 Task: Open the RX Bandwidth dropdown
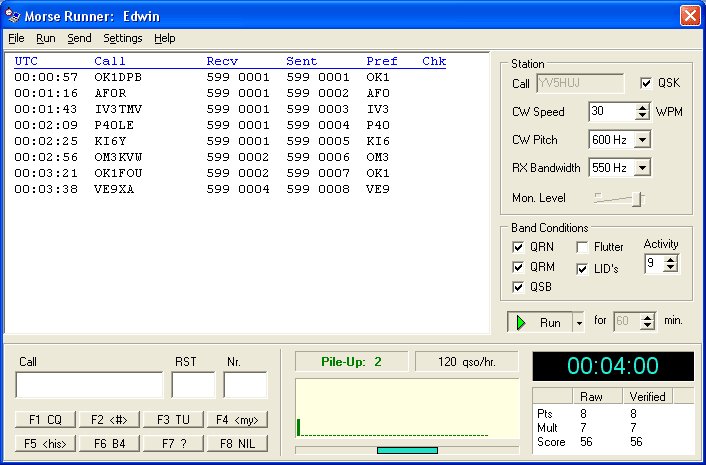coord(643,168)
